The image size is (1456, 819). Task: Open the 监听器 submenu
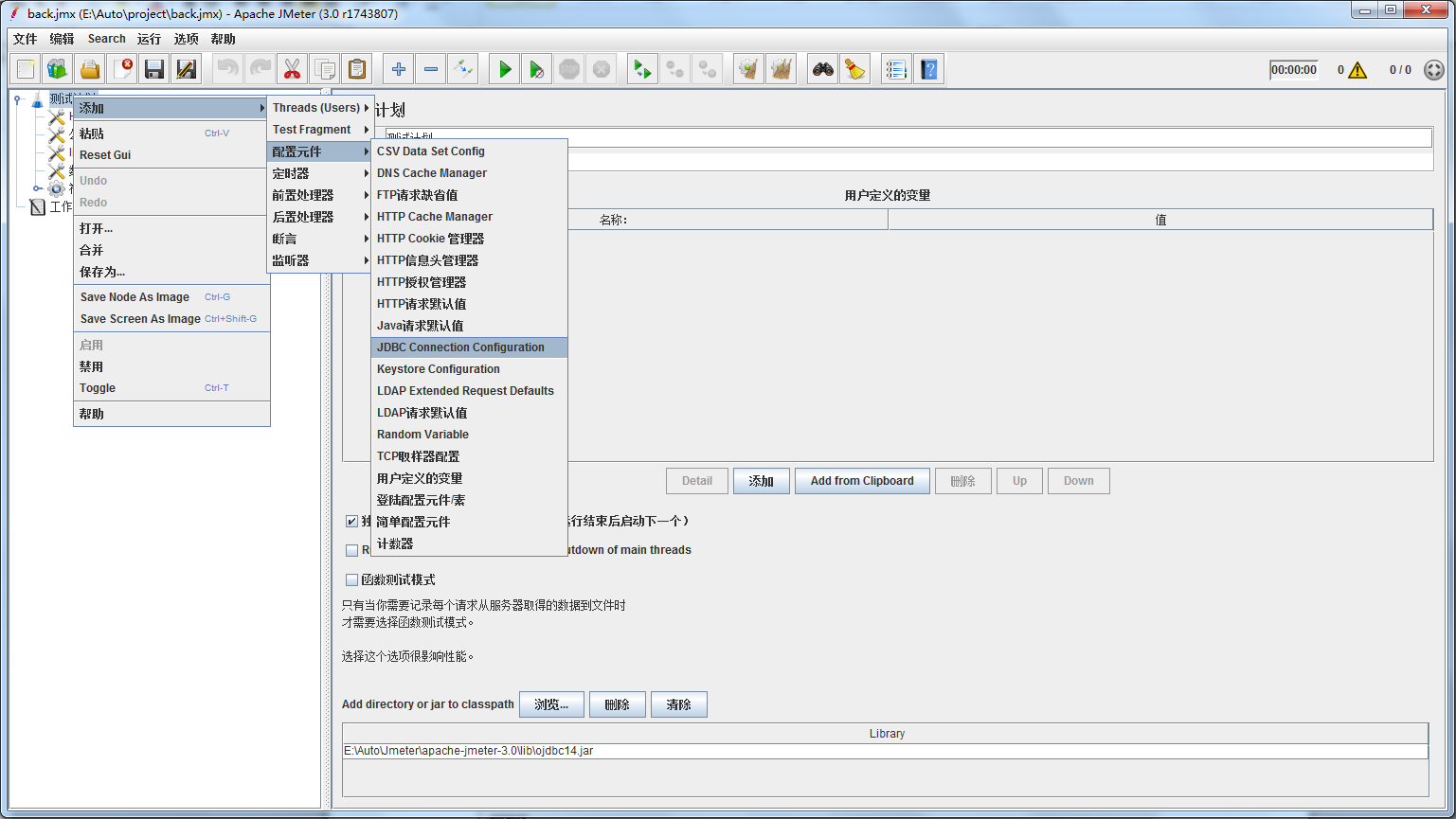(x=320, y=260)
